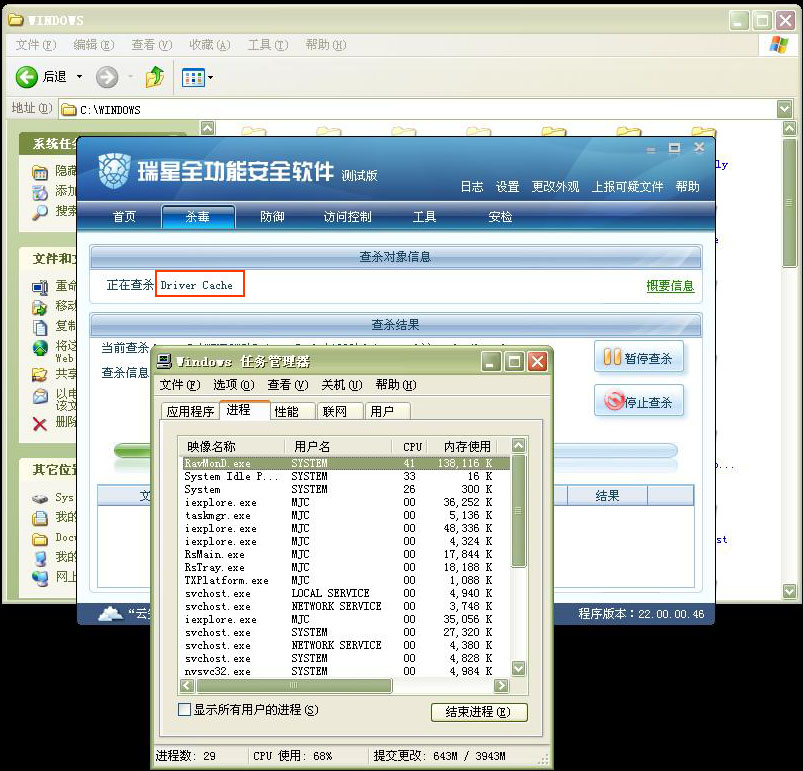Switch to 安检 tab in Rising
Viewport: 803px width, 771px height.
click(500, 217)
